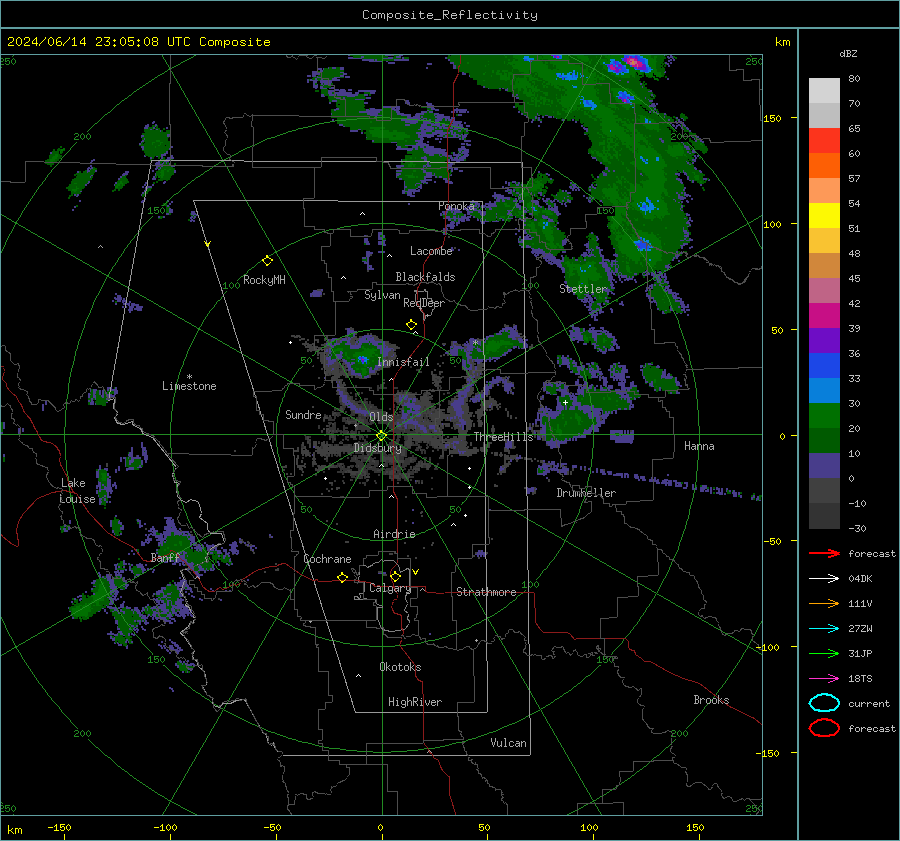This screenshot has width=900, height=841.
Task: Click the RedDeer city label
Action: pos(424,303)
